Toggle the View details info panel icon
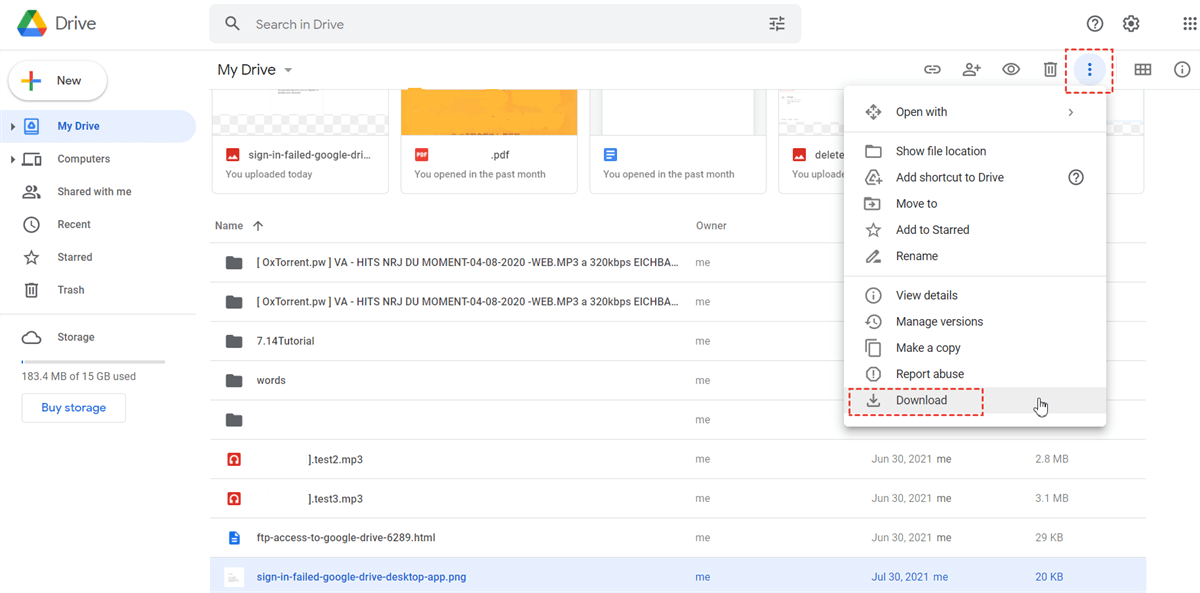Image resolution: width=1200 pixels, height=593 pixels. point(1182,70)
